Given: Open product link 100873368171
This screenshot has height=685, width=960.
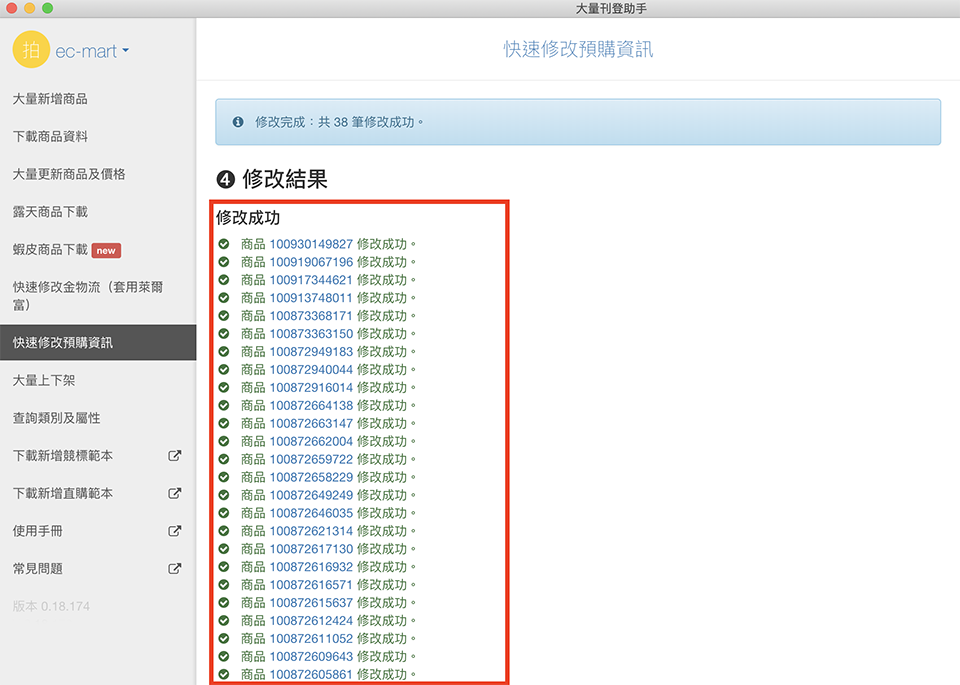Looking at the screenshot, I should 311,316.
